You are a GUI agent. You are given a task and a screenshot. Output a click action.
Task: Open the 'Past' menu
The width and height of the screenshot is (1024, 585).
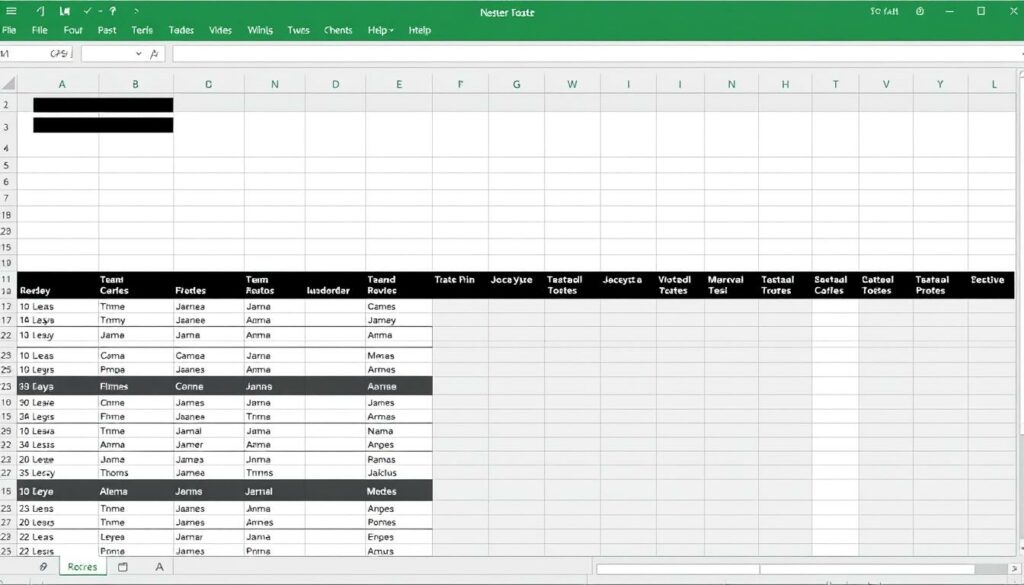click(107, 30)
